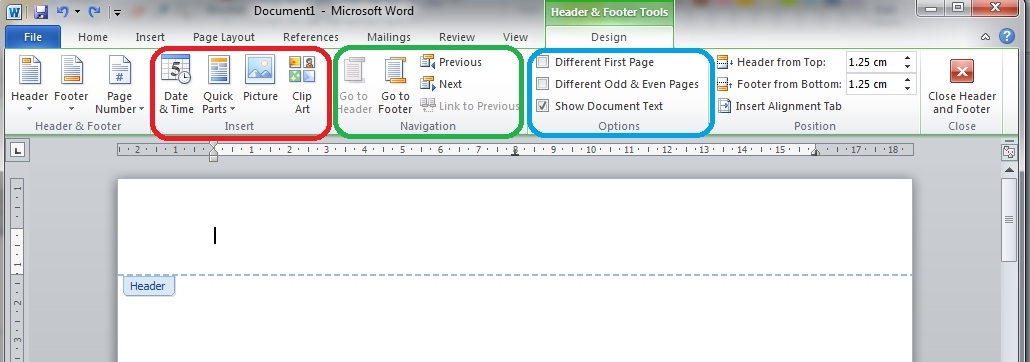Decrease the Footer from Bottom value
The height and width of the screenshot is (362, 1030).
click(908, 88)
